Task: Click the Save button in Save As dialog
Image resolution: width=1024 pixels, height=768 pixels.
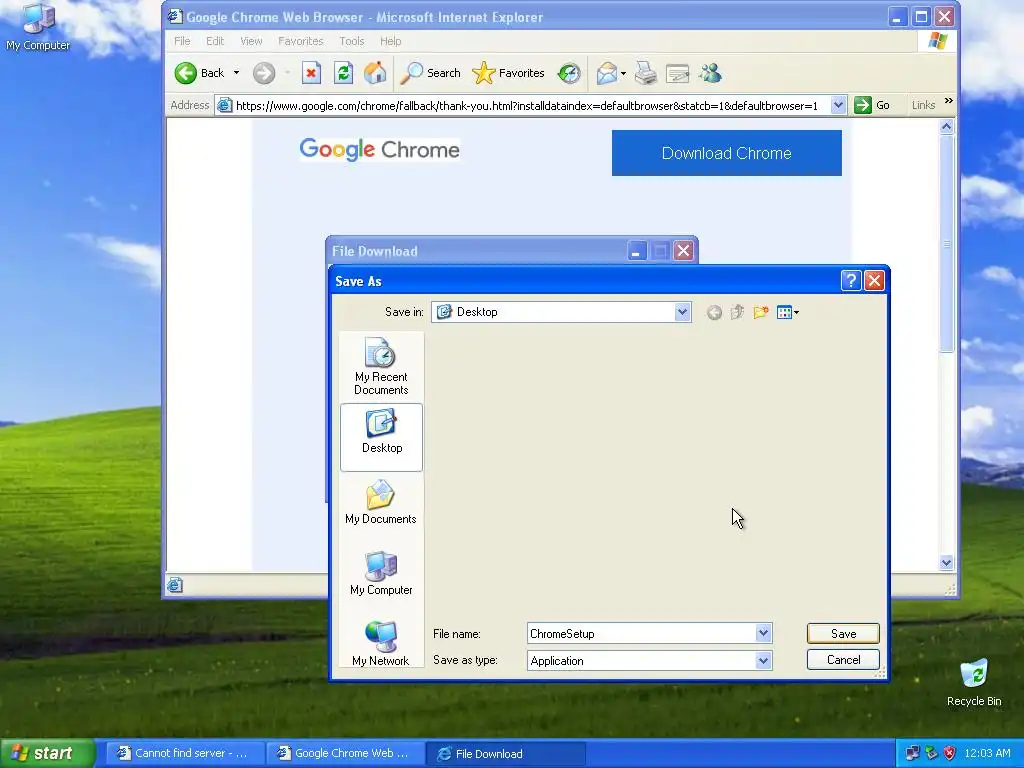Action: tap(843, 633)
